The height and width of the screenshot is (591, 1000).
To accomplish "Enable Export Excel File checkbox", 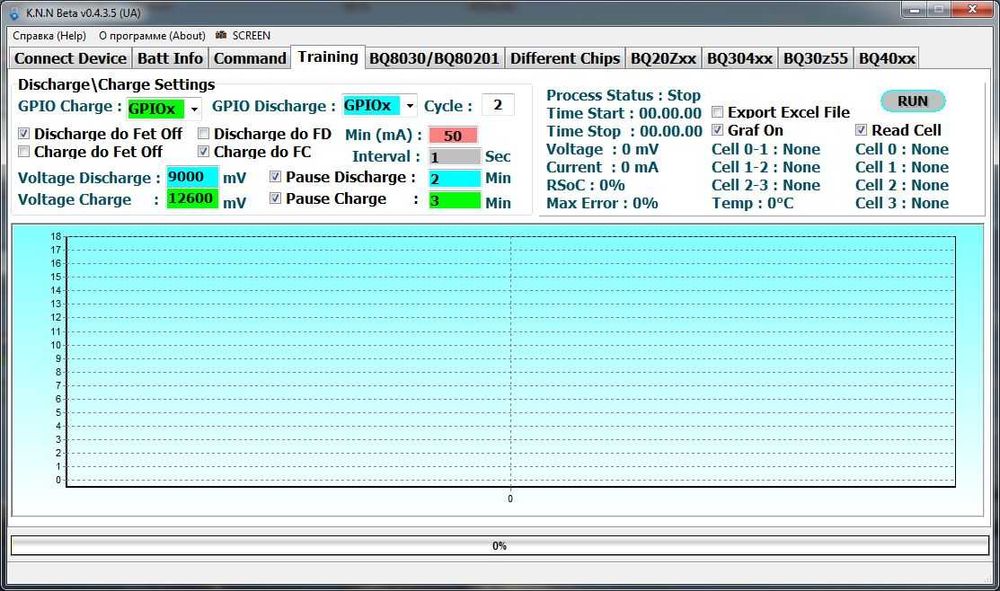I will [x=717, y=112].
